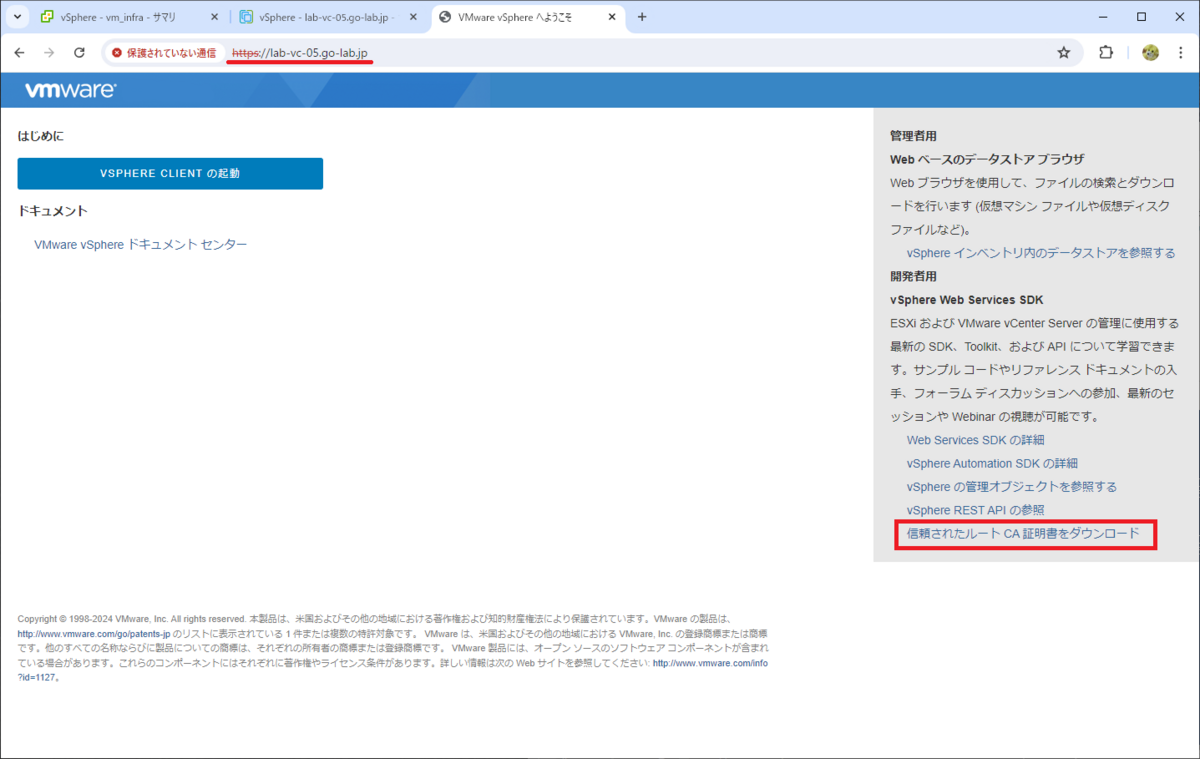Click the browser back arrow

(x=19, y=53)
